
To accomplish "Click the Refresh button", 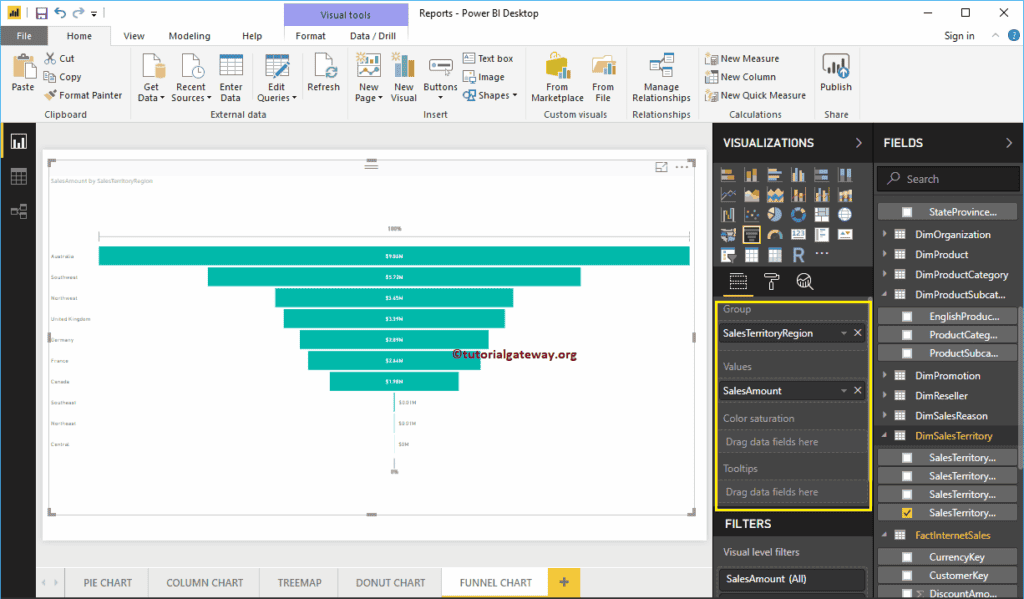I will (323, 73).
